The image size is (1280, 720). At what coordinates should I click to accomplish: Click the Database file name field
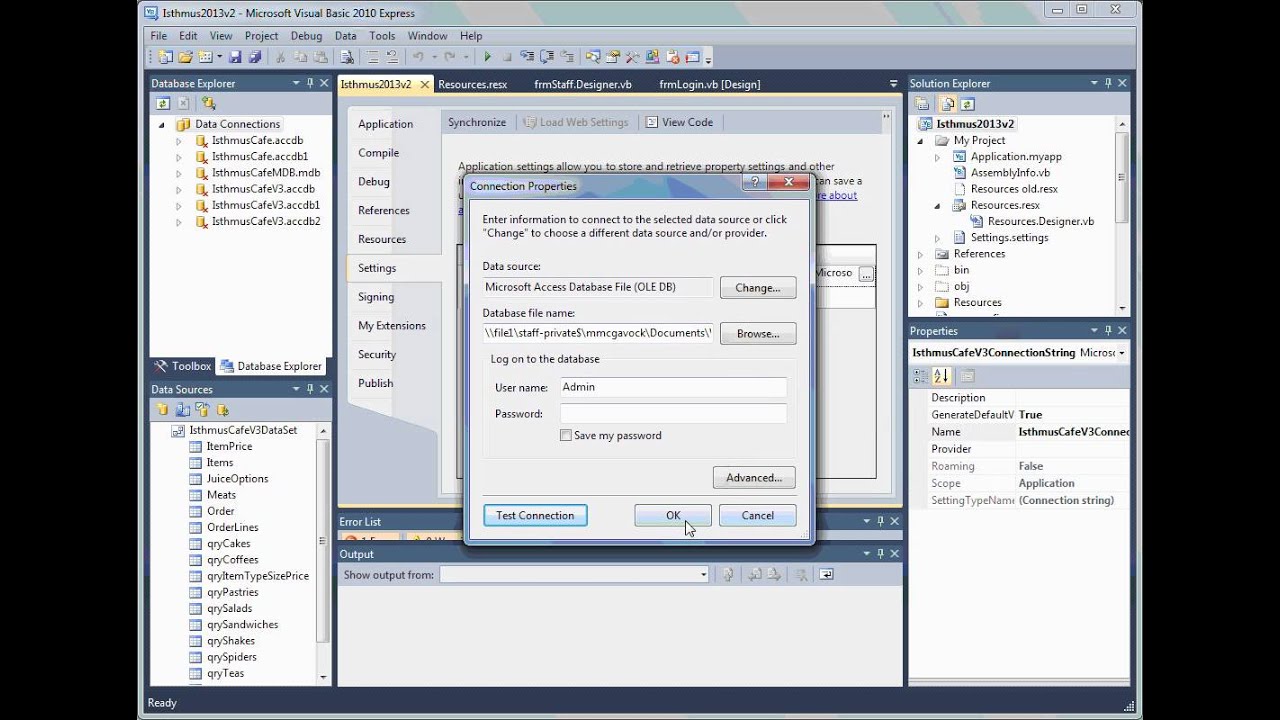598,333
